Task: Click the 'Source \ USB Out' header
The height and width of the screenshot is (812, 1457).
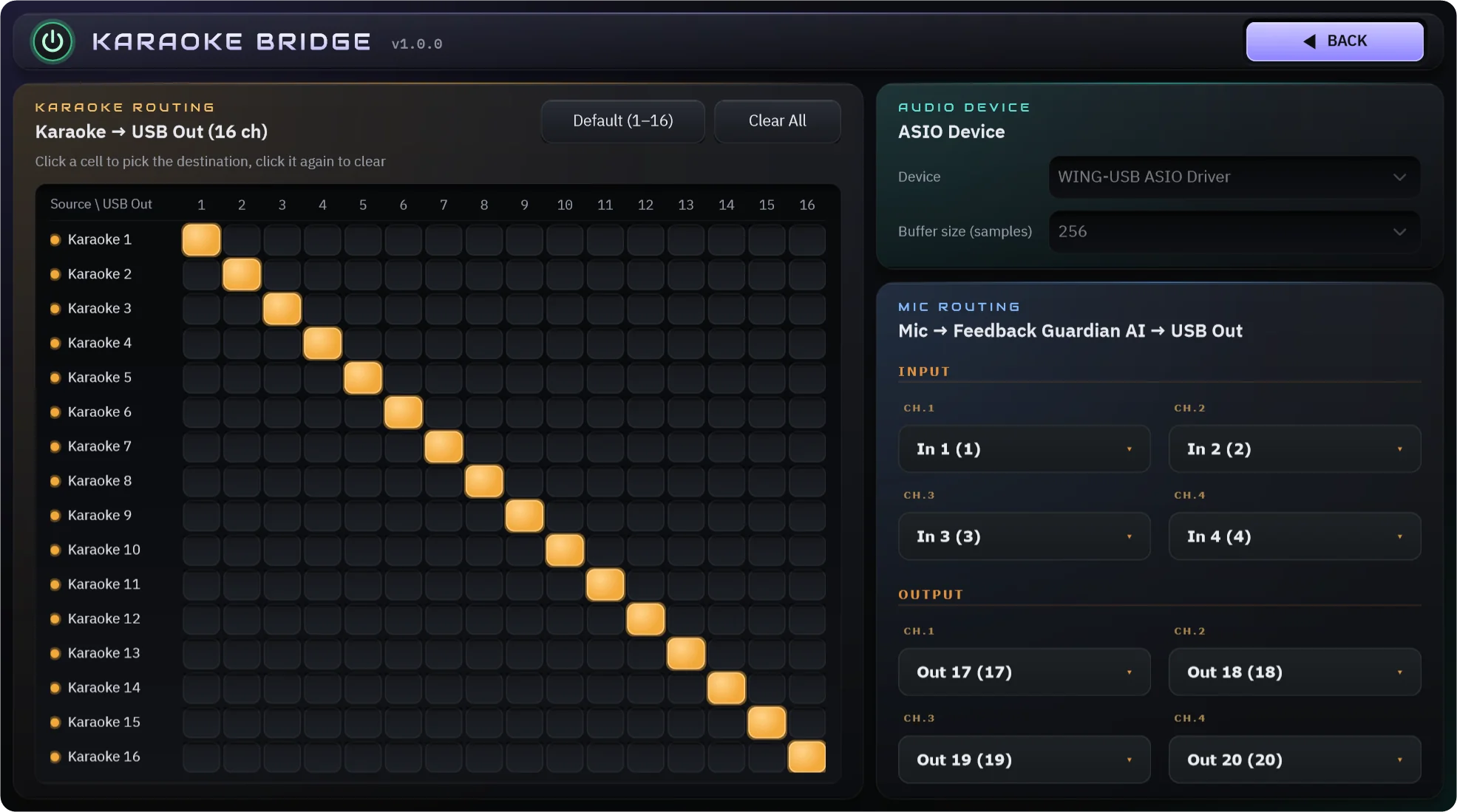Action: point(101,204)
